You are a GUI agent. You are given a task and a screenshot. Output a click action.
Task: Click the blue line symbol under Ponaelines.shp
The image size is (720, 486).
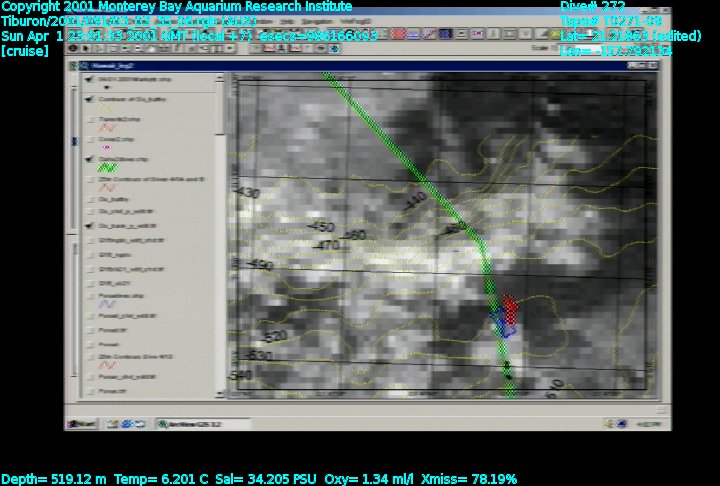(x=108, y=306)
